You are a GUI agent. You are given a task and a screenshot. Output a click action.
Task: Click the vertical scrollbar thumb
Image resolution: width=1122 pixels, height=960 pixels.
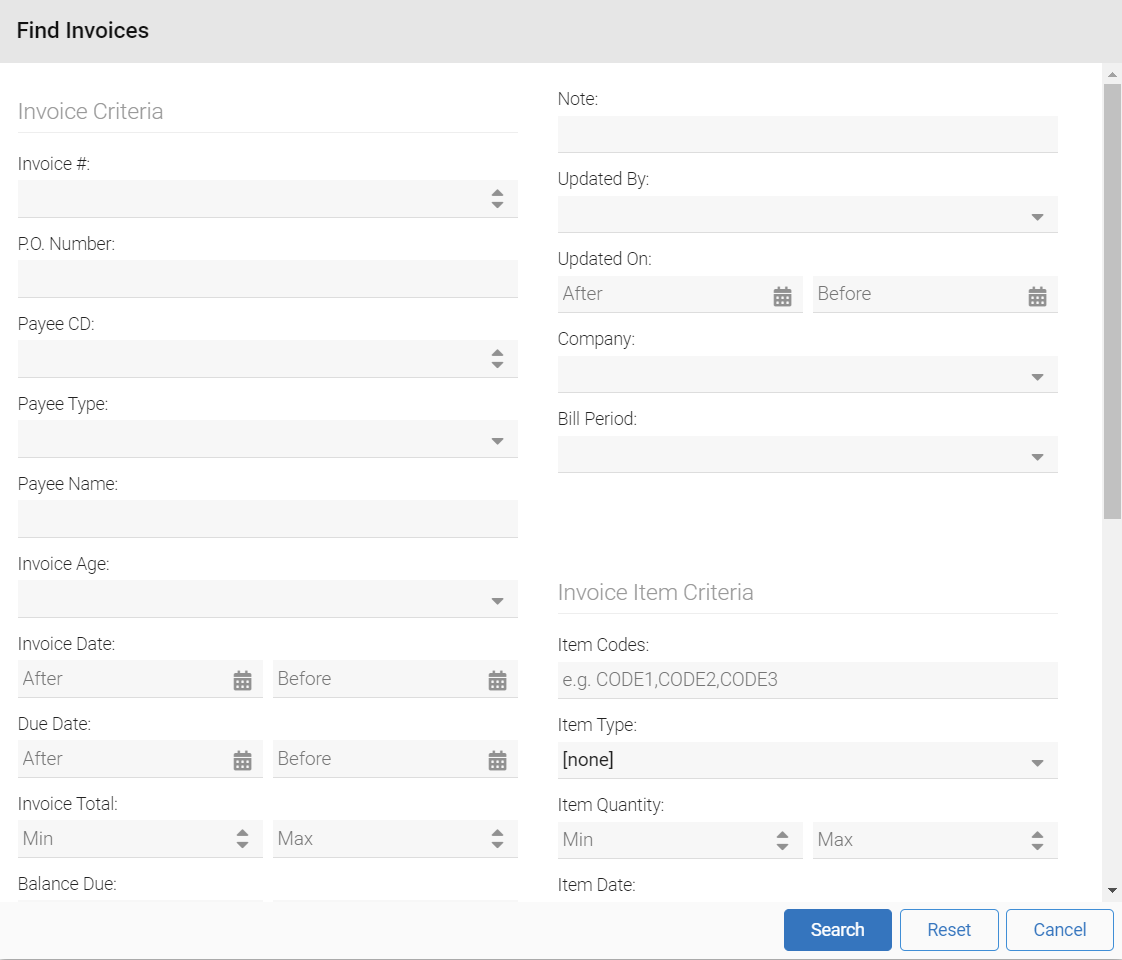tap(1112, 301)
